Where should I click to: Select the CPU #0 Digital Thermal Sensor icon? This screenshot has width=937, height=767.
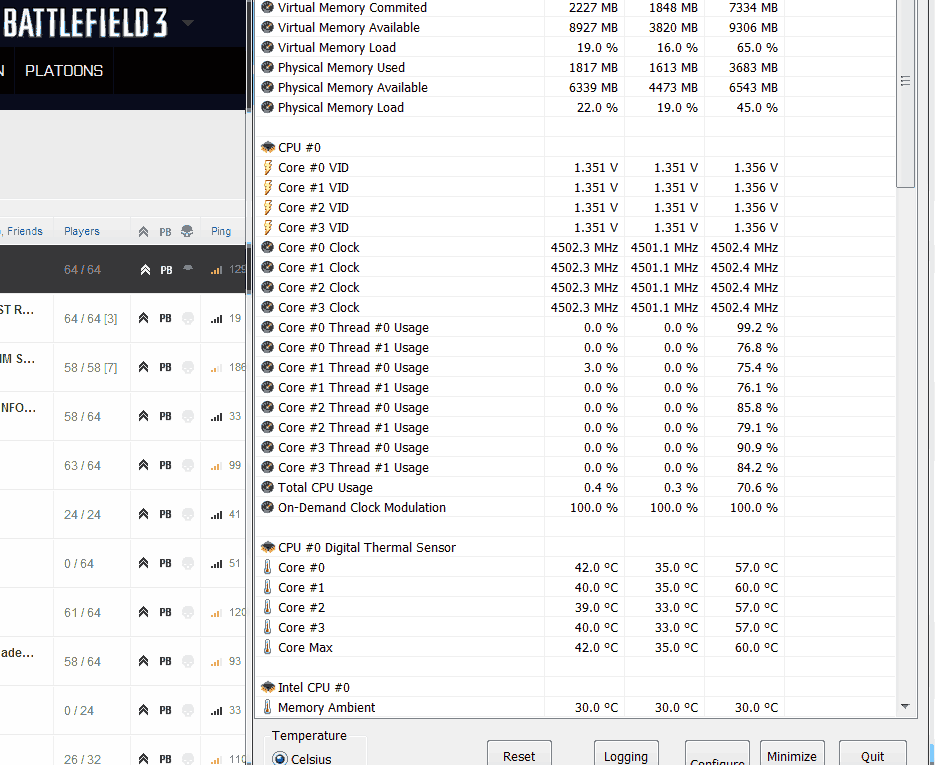coord(268,548)
